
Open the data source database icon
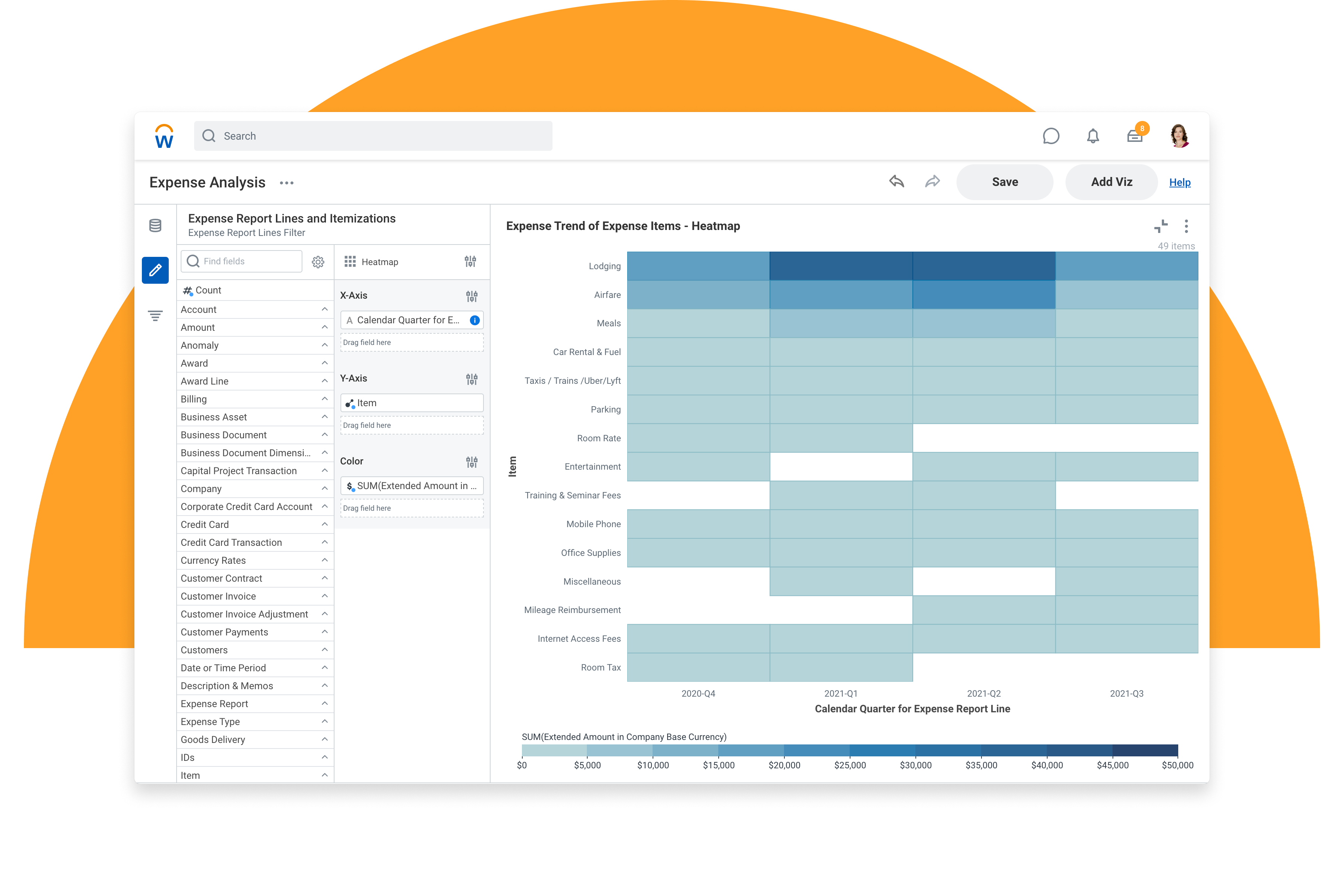point(155,226)
